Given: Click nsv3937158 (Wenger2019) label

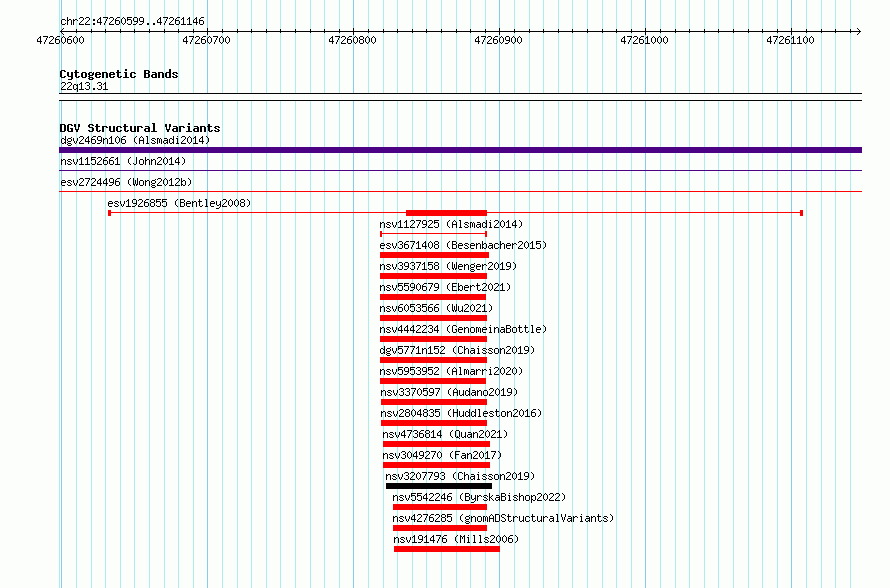Looking at the screenshot, I should [448, 266].
